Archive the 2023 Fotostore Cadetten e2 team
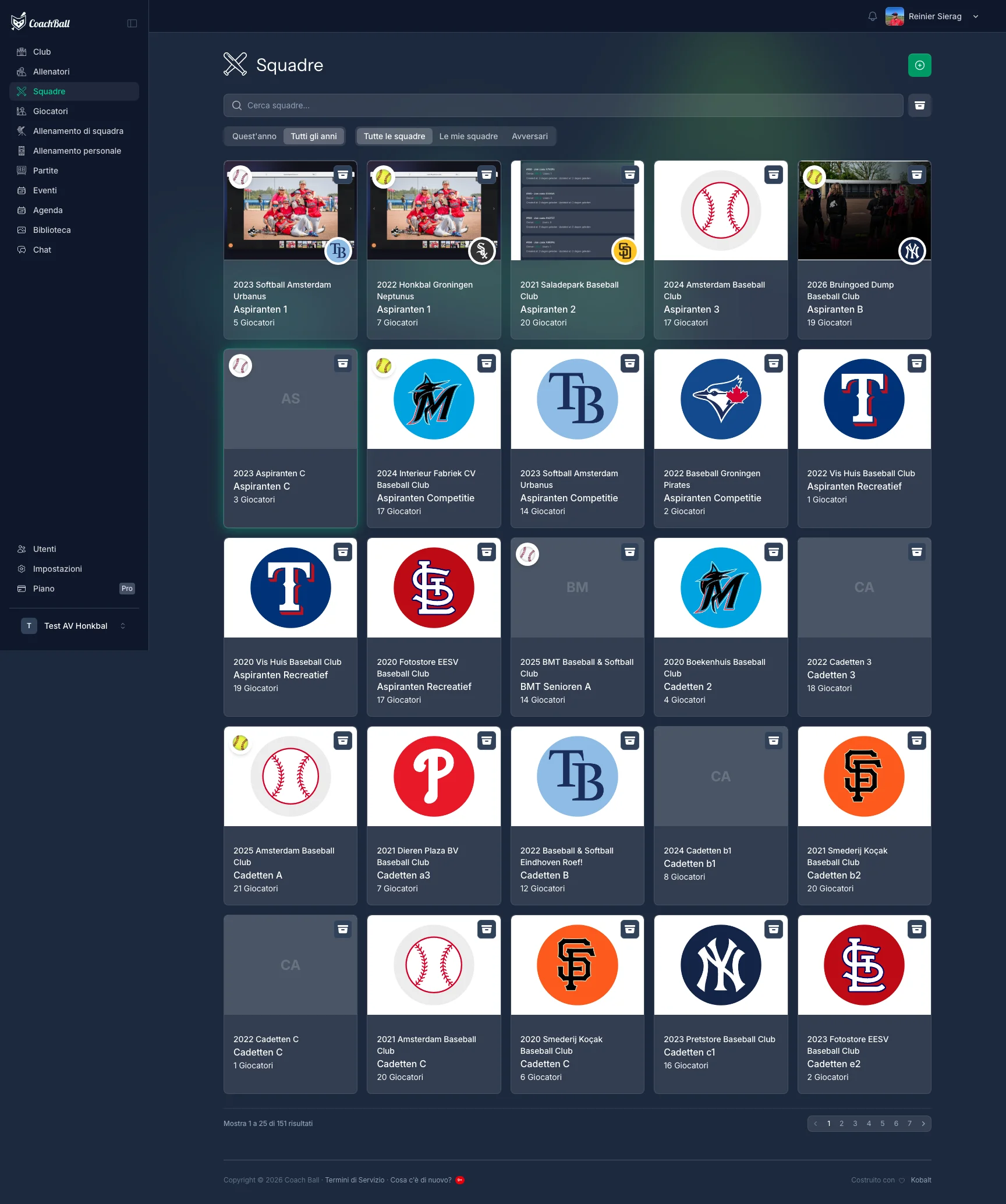The height and width of the screenshot is (1204, 1006). 917,929
